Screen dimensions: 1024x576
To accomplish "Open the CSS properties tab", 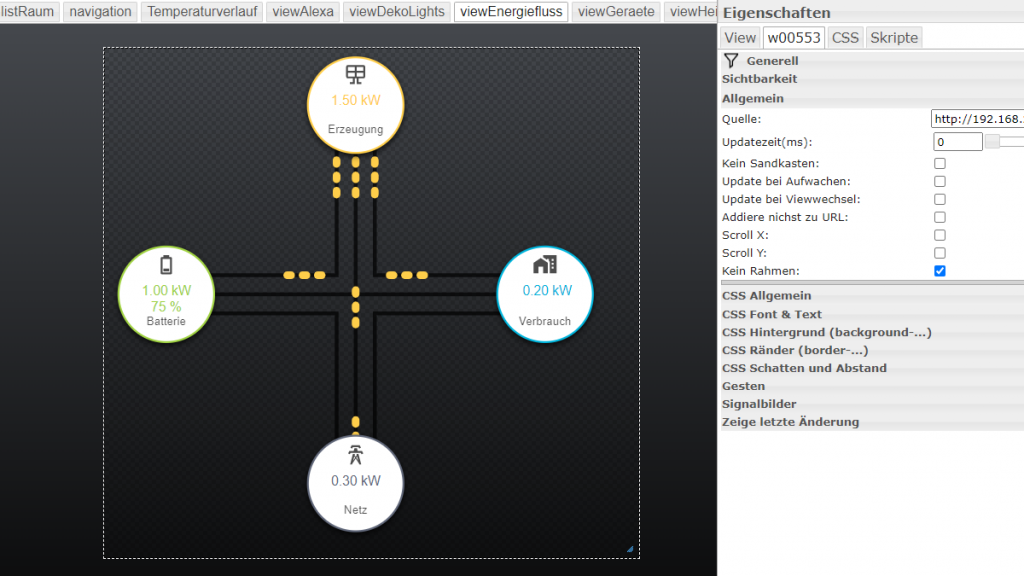I will point(845,38).
